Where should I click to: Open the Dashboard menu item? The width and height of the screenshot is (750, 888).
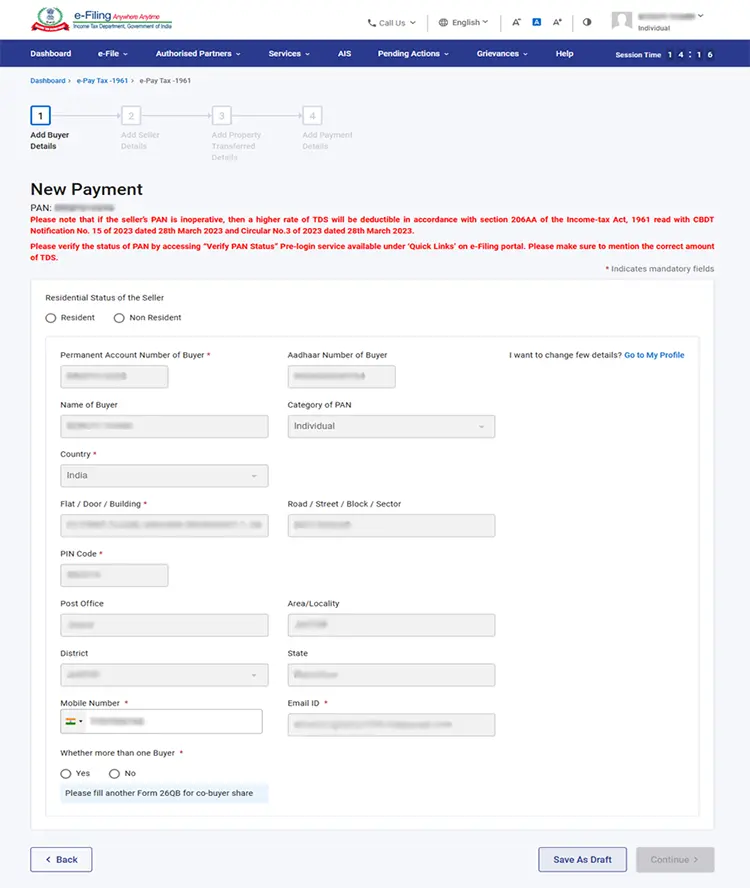(x=51, y=54)
